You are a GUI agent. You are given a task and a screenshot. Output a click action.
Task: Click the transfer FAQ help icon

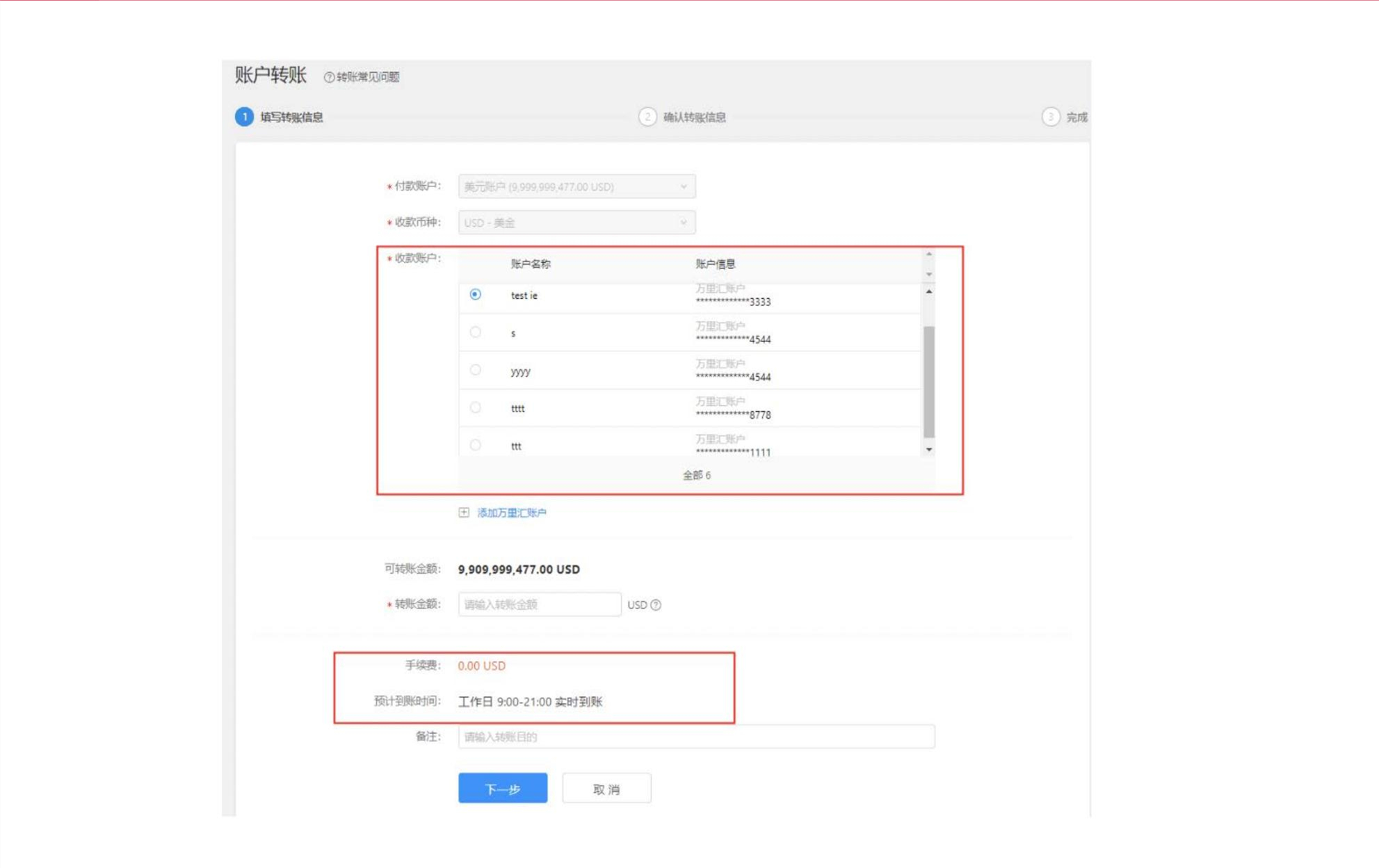pyautogui.click(x=329, y=77)
